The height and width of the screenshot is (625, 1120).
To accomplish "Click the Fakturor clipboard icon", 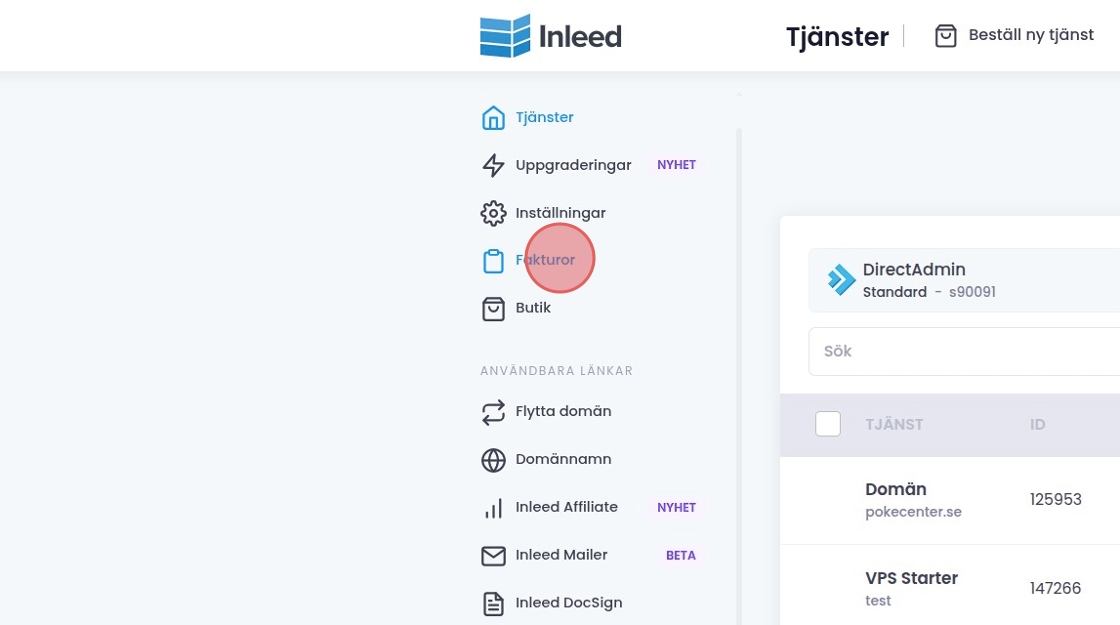I will (x=493, y=261).
